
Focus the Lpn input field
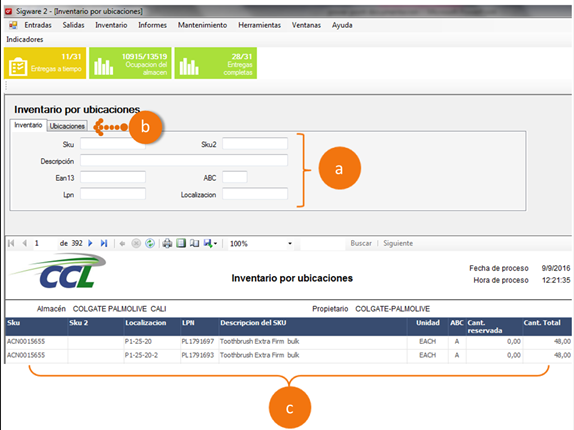[113, 194]
